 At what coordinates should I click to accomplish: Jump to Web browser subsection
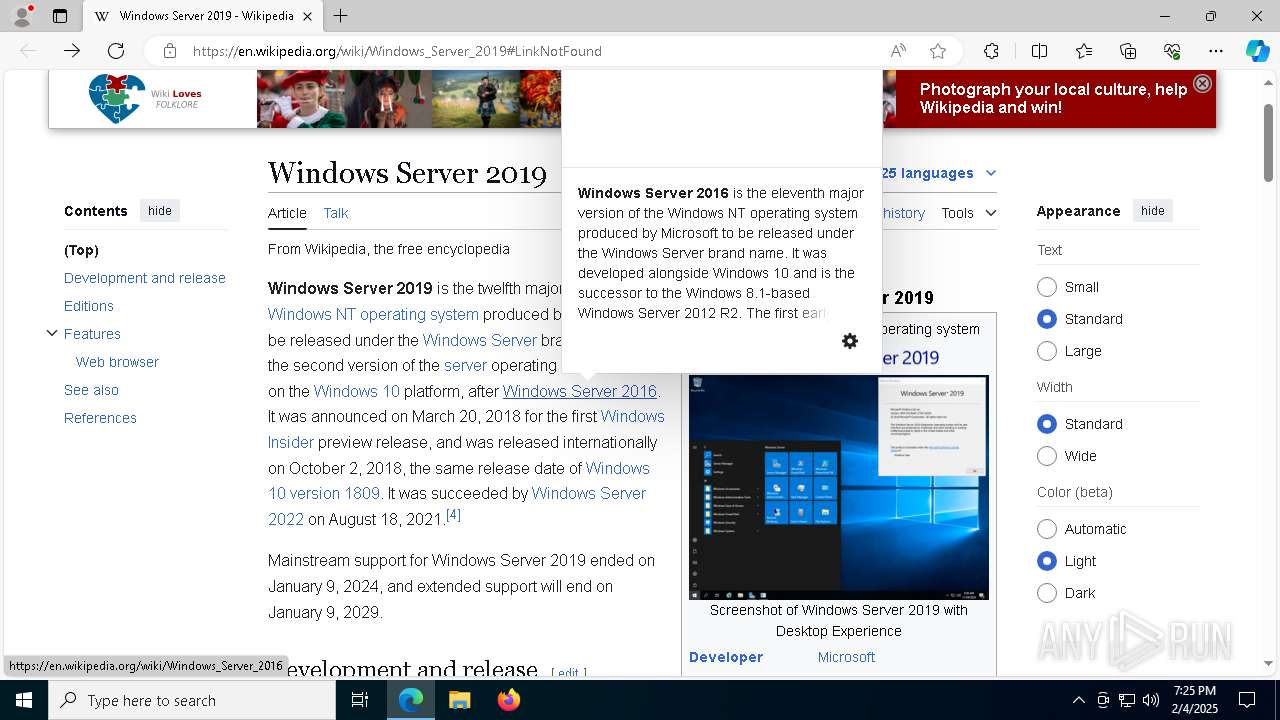117,362
